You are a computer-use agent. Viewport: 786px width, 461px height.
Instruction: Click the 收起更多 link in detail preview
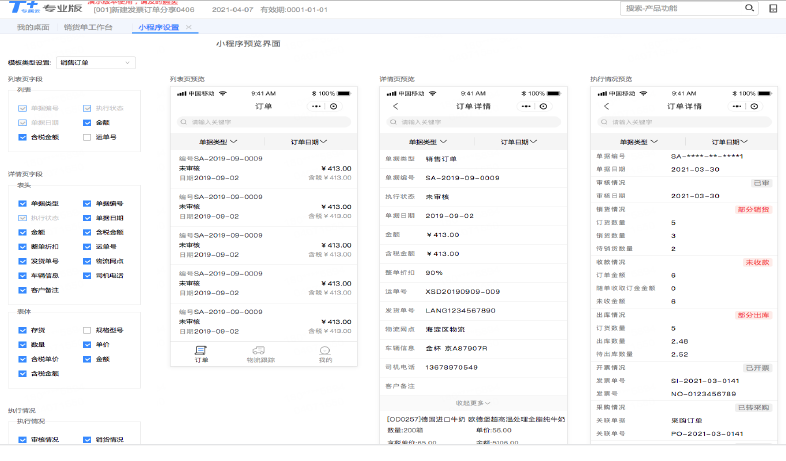472,401
